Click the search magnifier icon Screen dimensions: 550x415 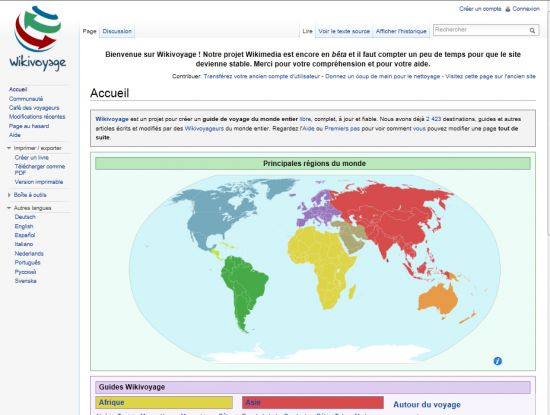coord(532,31)
